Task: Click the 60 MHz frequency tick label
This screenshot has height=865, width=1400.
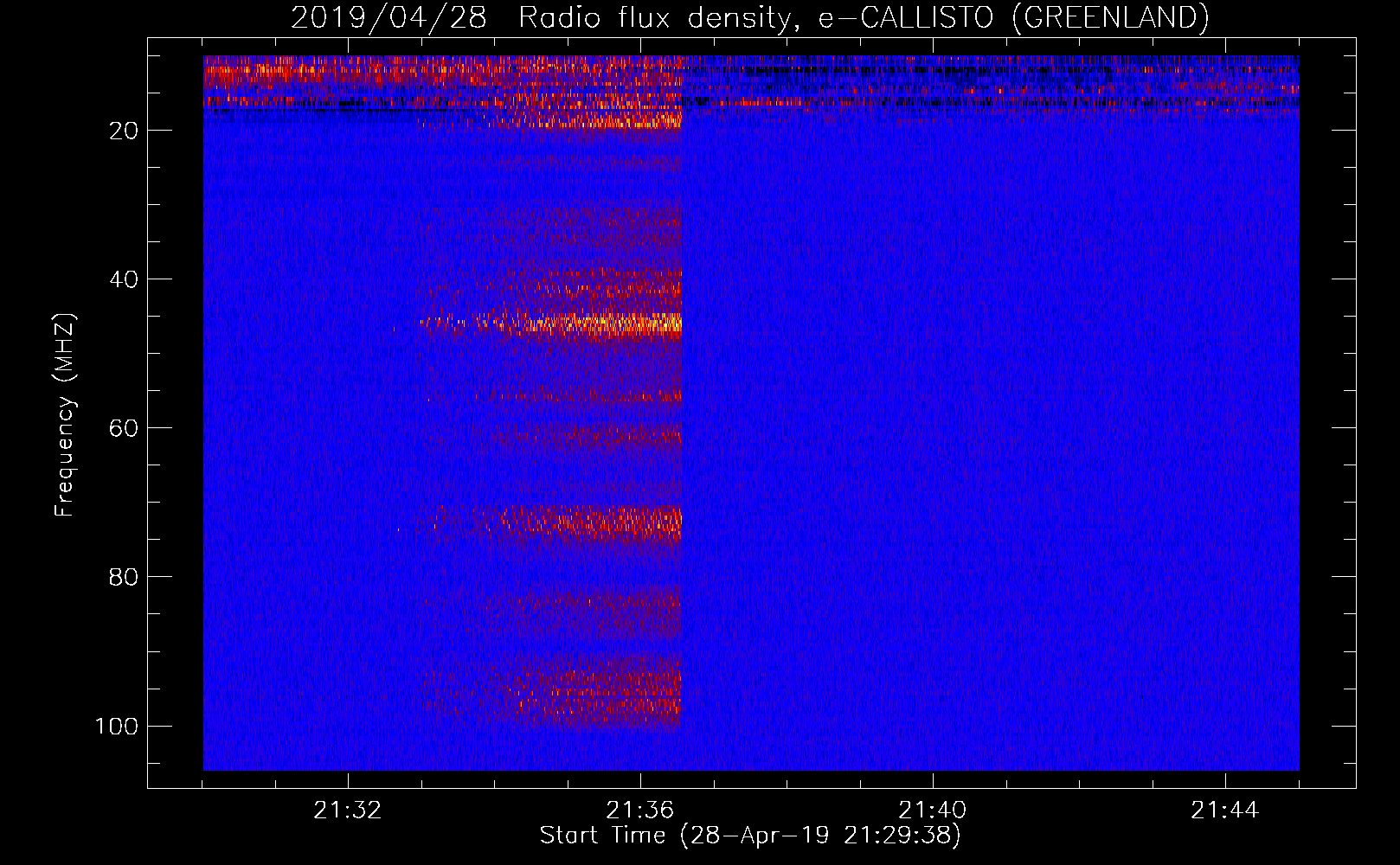Action: pos(124,428)
